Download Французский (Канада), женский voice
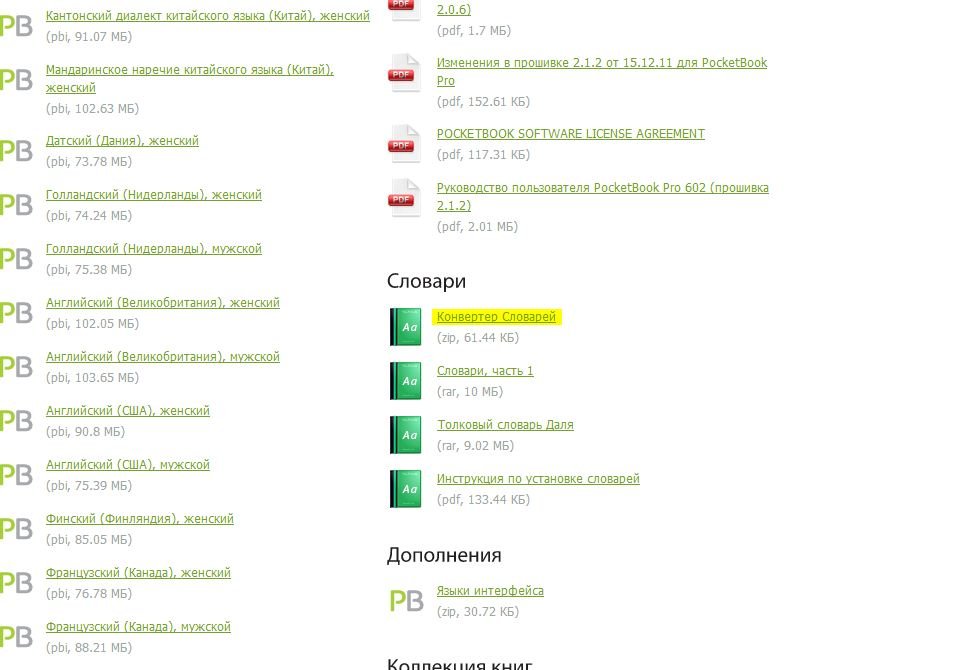961x670 pixels. (138, 573)
